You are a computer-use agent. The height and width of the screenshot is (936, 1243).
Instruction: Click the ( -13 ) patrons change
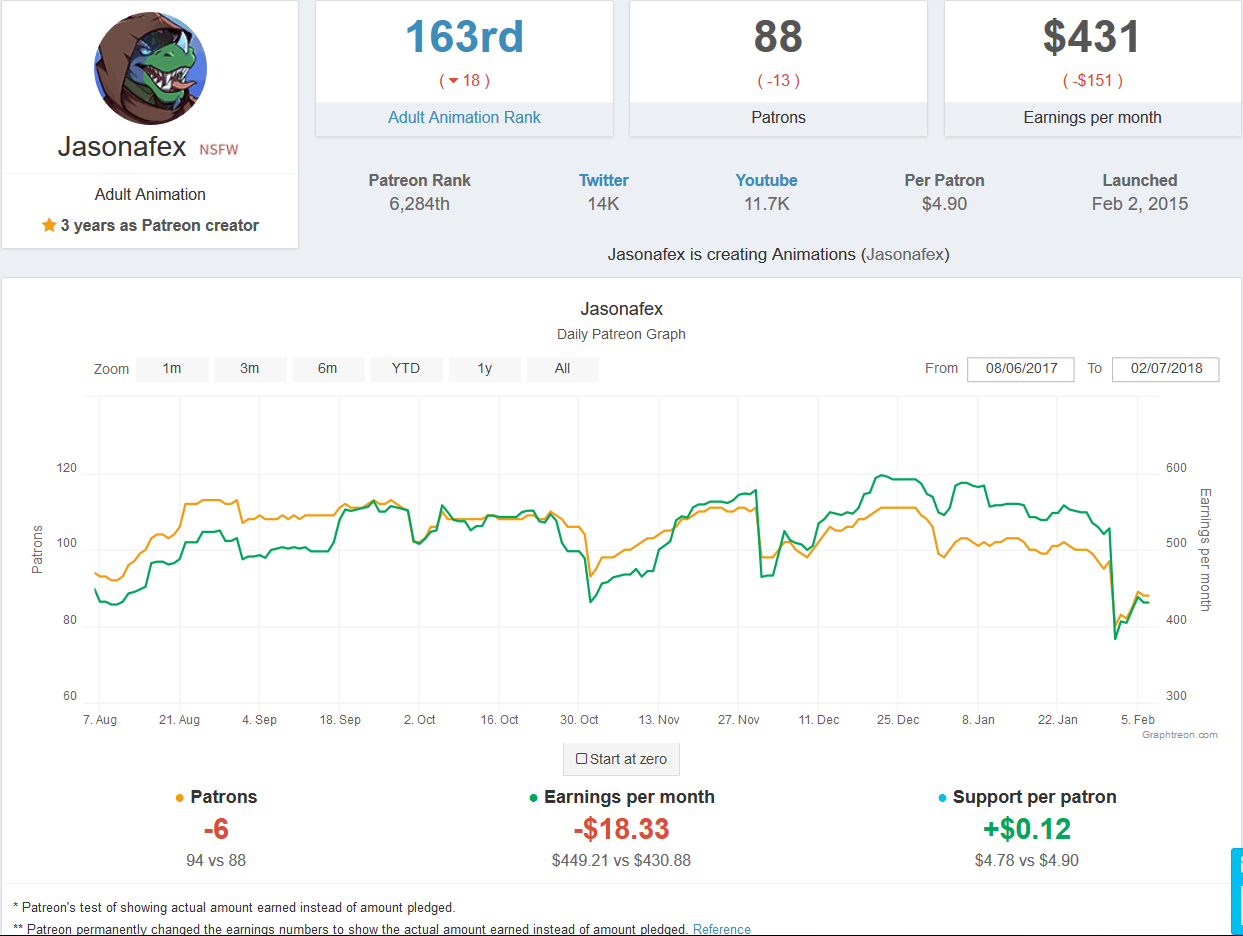tap(778, 81)
